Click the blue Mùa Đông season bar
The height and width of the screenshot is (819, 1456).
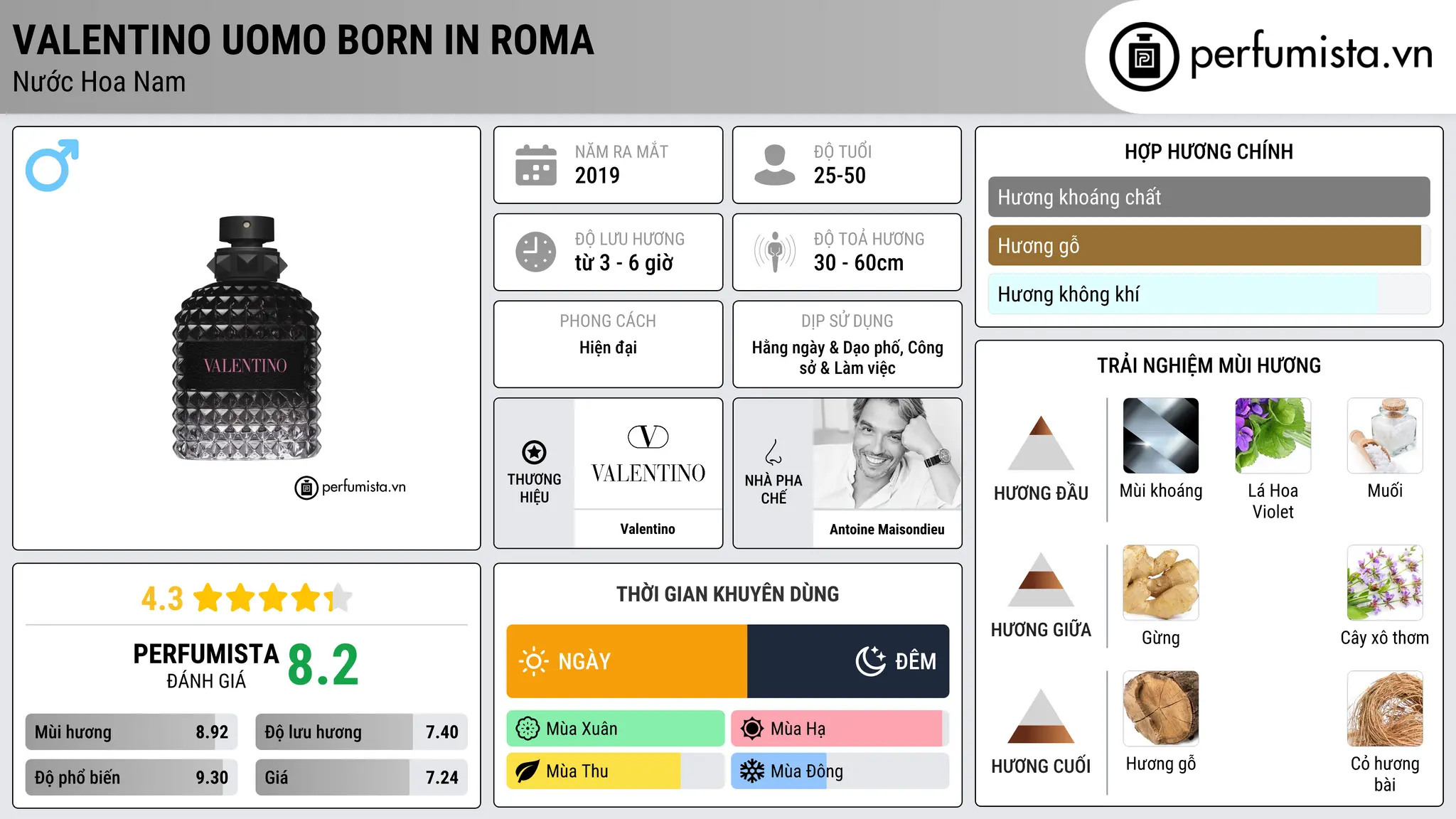pyautogui.click(x=840, y=771)
